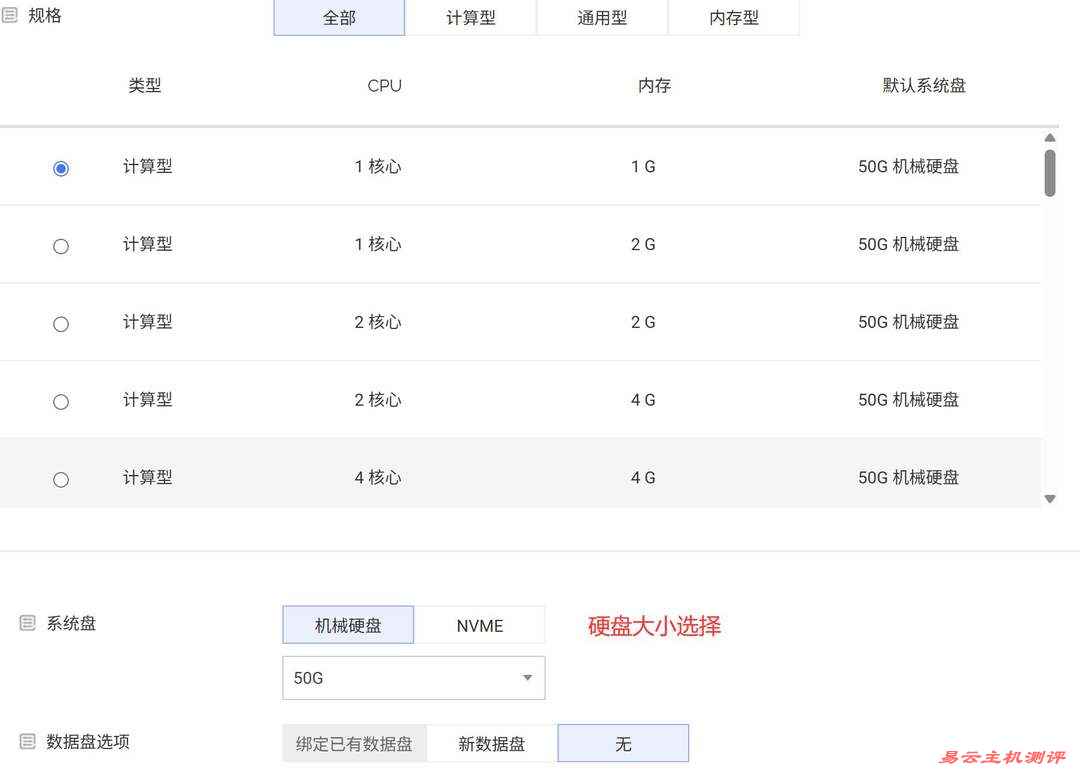Select the 4核心 4G spec radio button
Screen dimensions: 1080x776
coord(61,479)
